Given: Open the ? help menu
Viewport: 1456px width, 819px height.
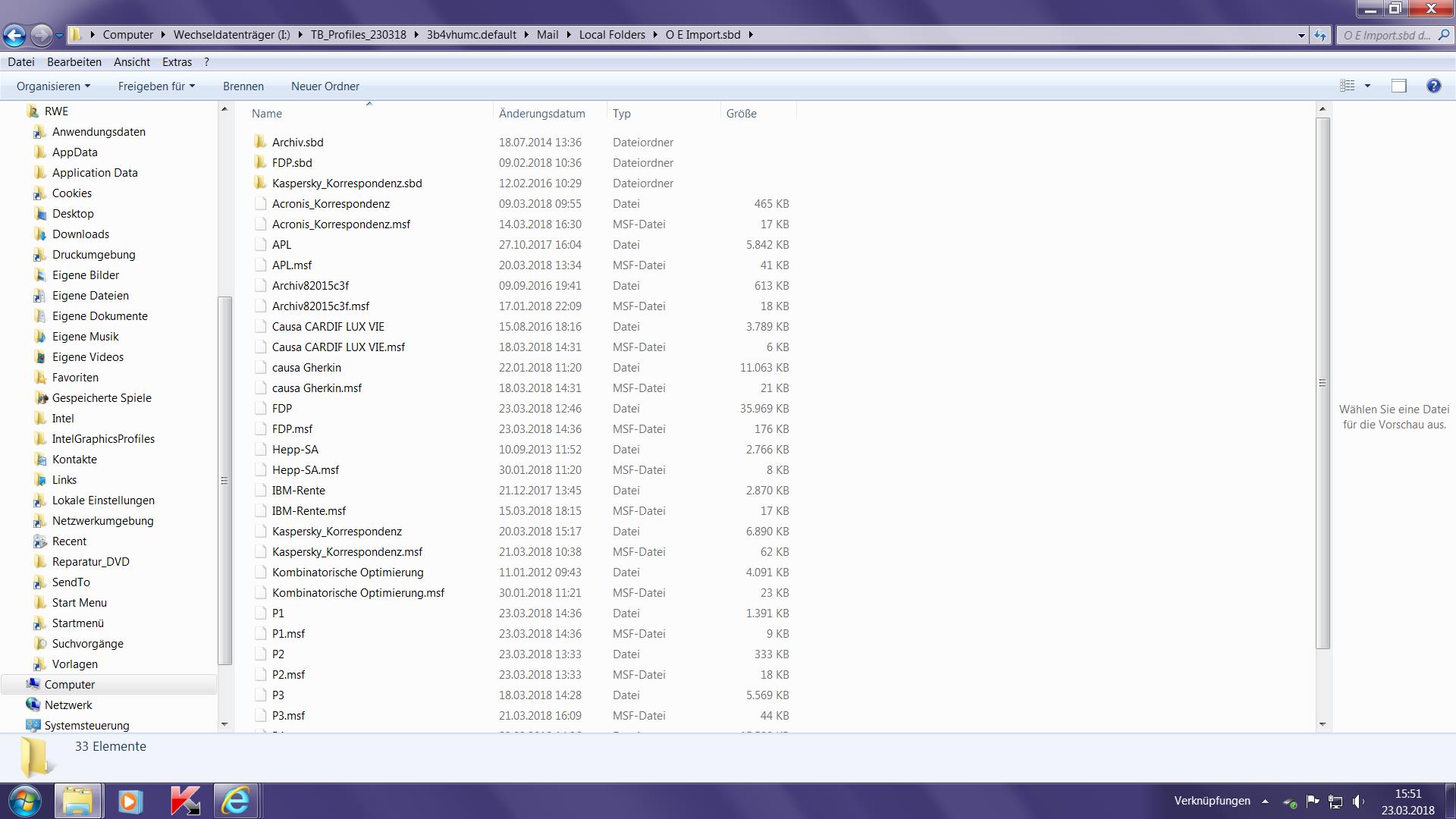Looking at the screenshot, I should point(206,62).
